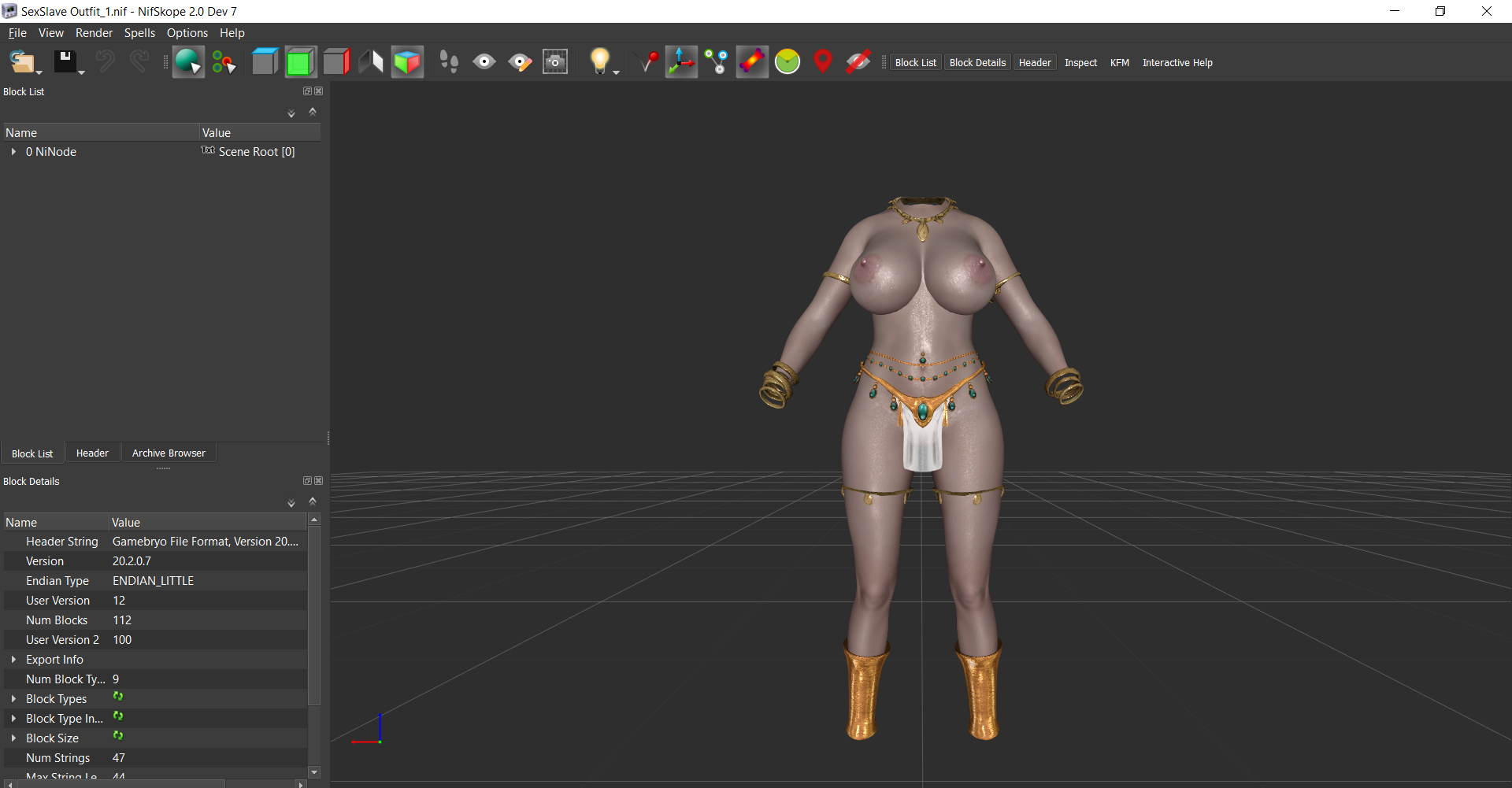This screenshot has height=788, width=1512.
Task: Switch to top view blue cube
Action: click(265, 62)
